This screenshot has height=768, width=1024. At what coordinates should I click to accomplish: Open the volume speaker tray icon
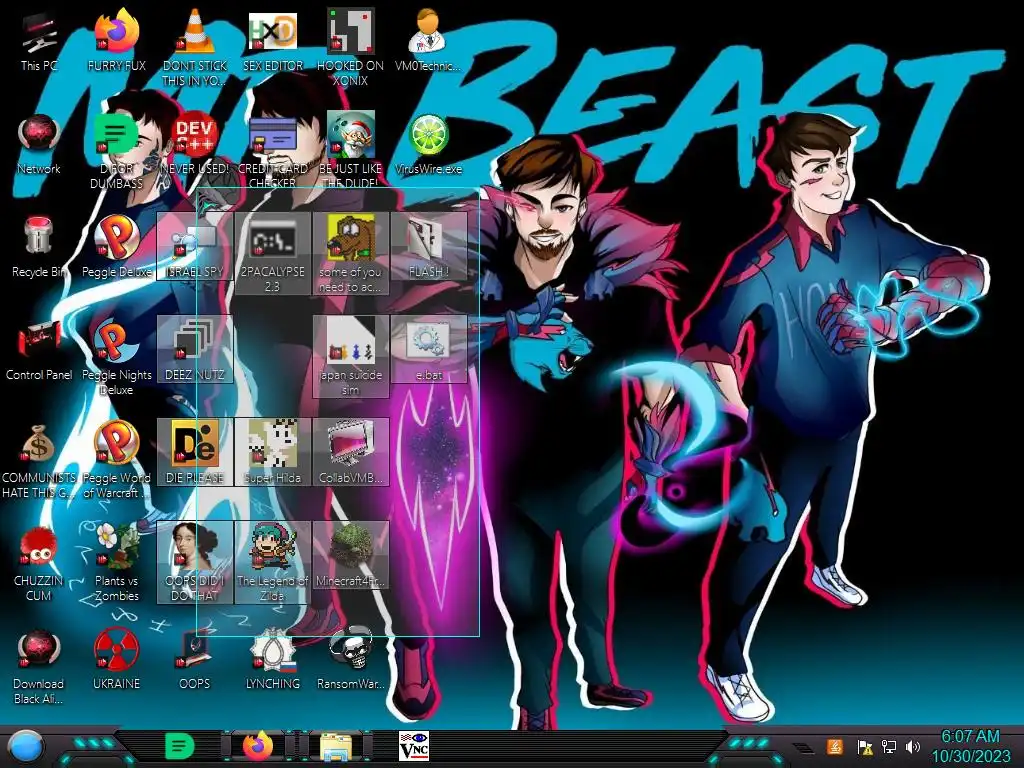913,746
